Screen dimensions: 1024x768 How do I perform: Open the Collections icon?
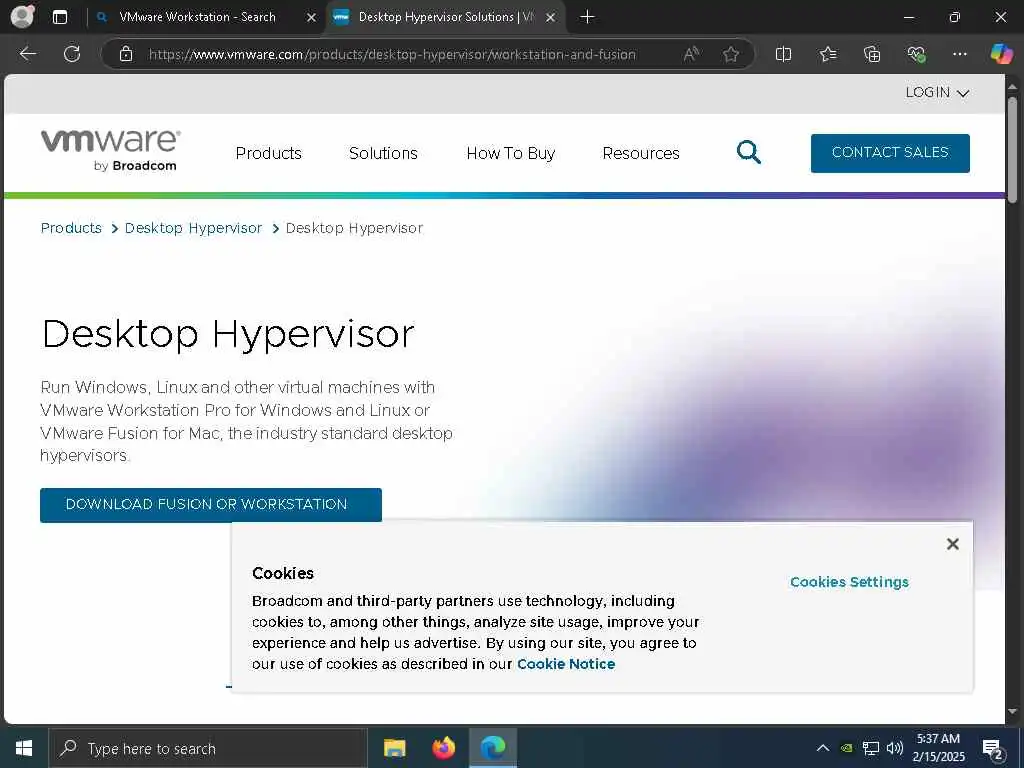click(872, 54)
